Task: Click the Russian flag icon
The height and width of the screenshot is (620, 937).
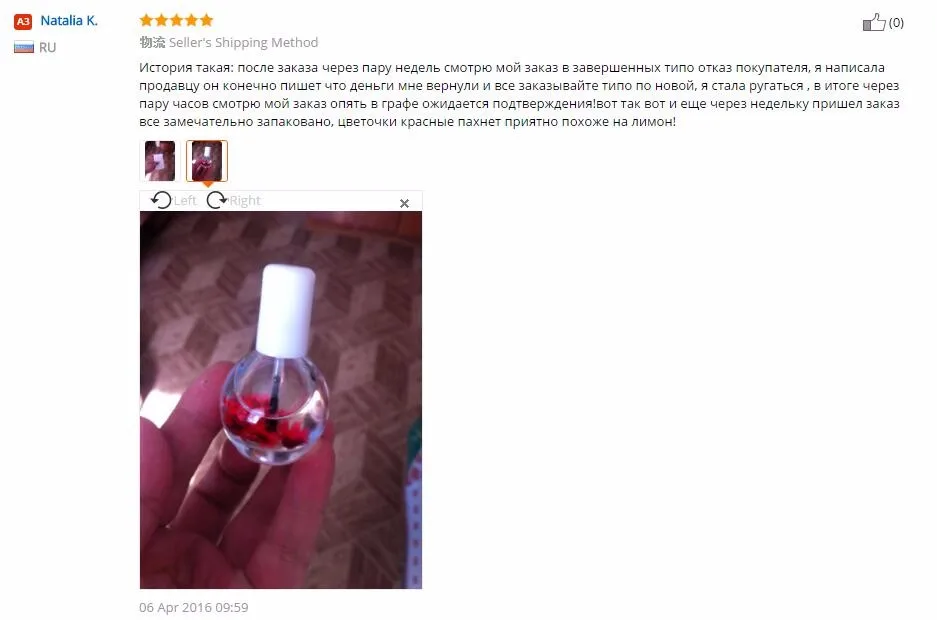Action: [24, 47]
